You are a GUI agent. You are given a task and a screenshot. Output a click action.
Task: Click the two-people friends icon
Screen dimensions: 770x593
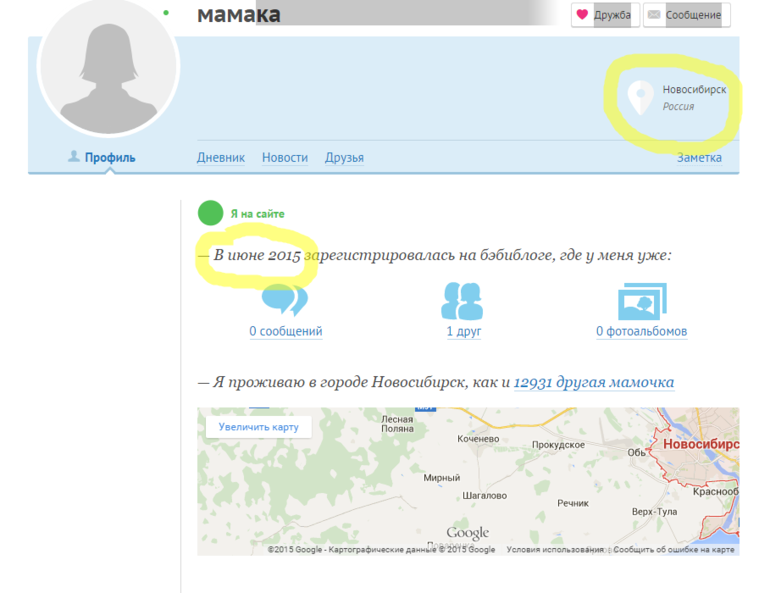(x=462, y=300)
